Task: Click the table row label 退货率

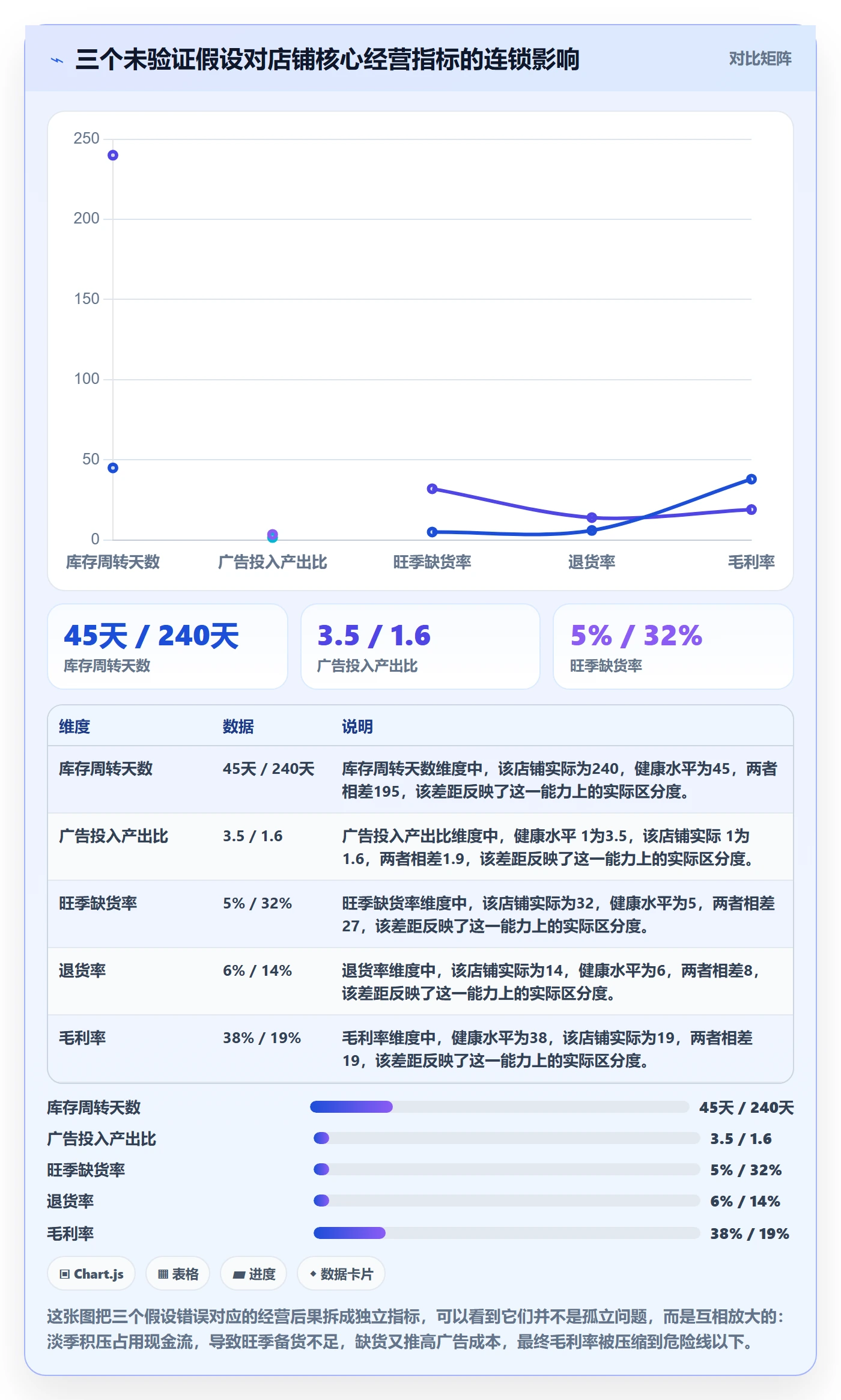Action: tap(82, 970)
